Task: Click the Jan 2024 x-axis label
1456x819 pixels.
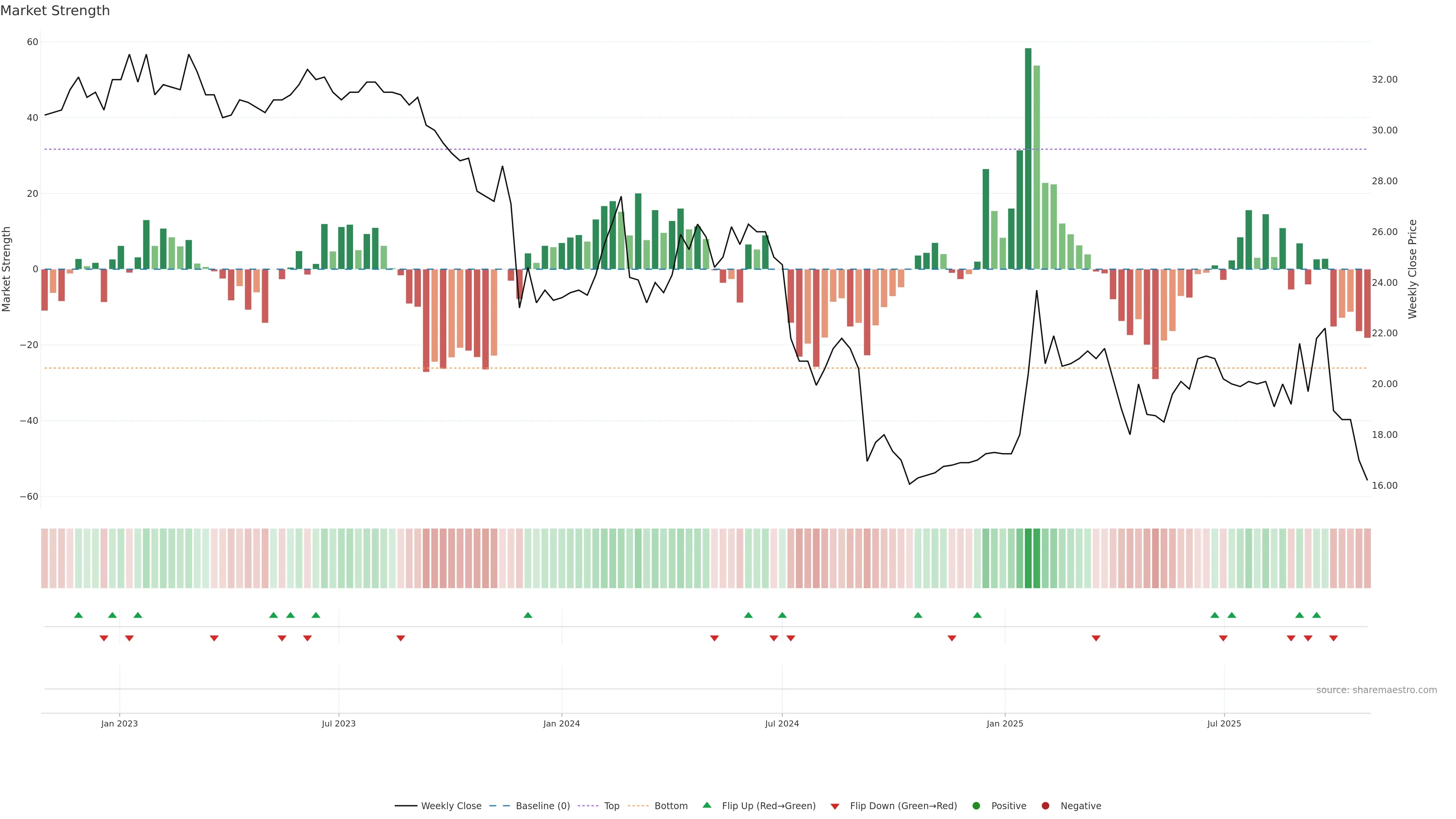Action: (x=561, y=723)
